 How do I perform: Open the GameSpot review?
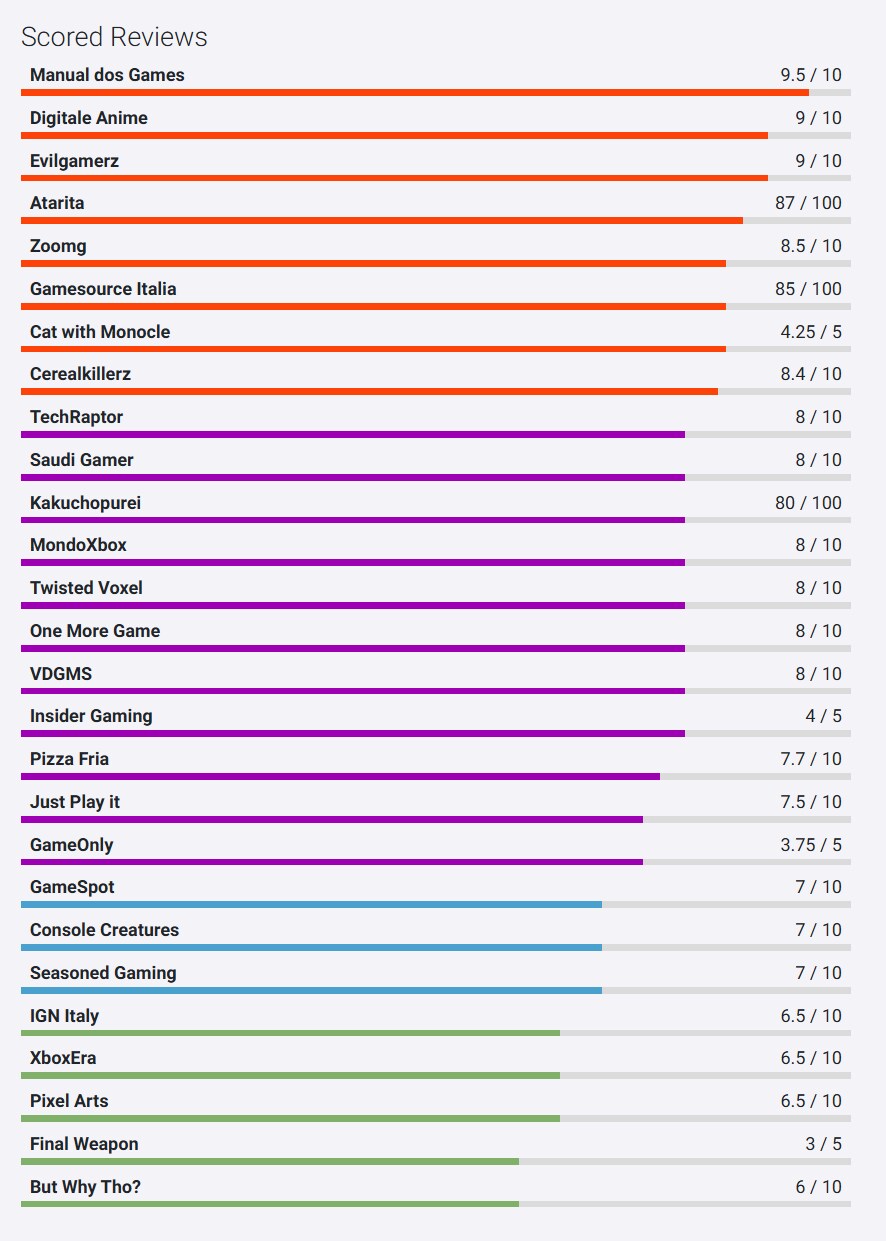point(72,887)
